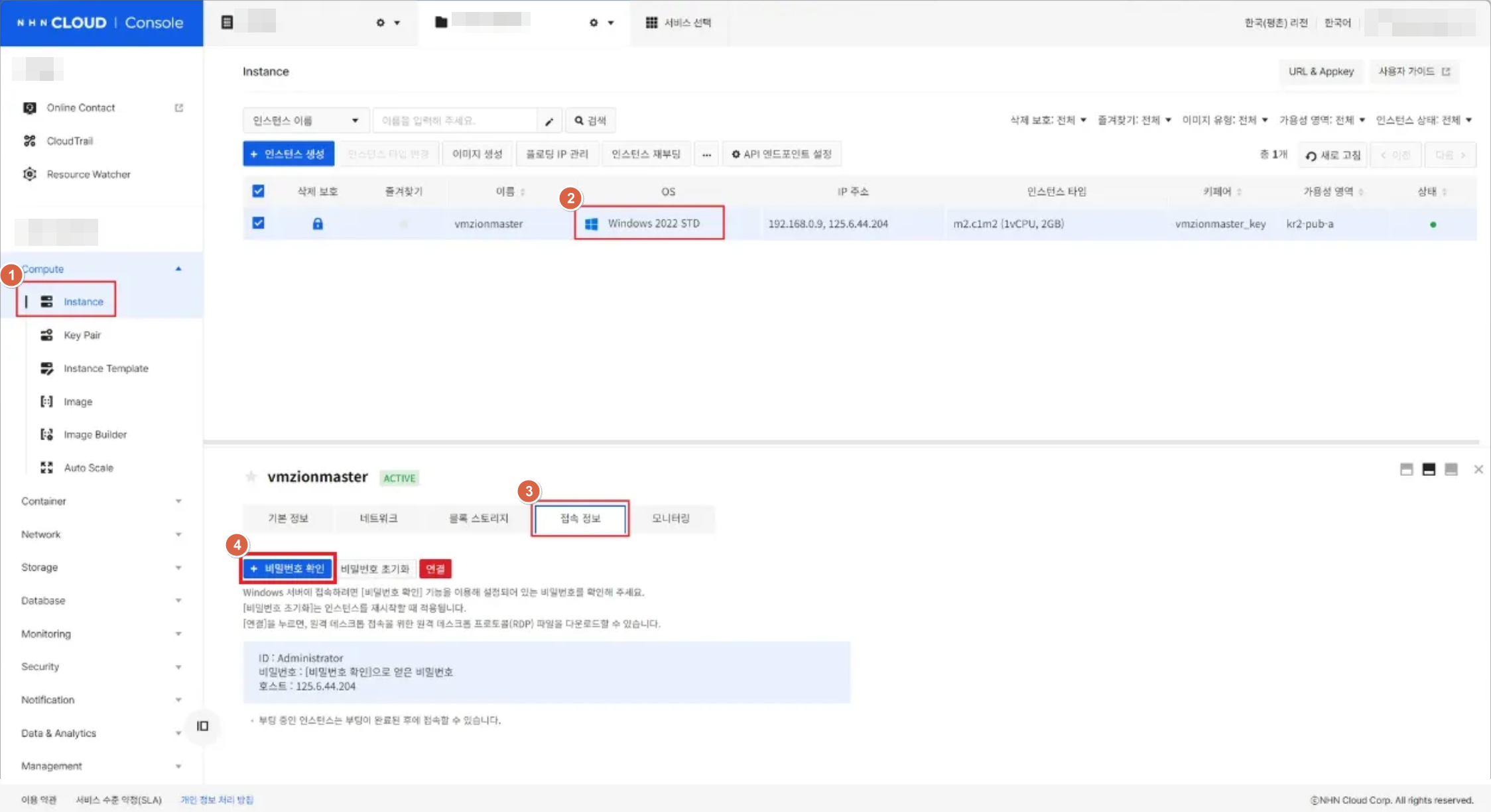Click the favorite star next to vmzionmaster
Viewport: 1491px width, 812px height.
point(251,477)
